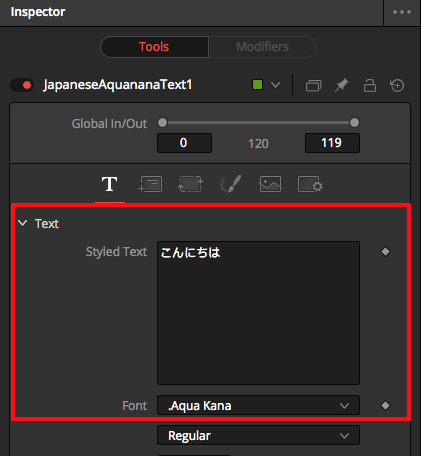Screen dimensions: 421x456
Task: Click the Global In slider left handle
Action: click(x=162, y=123)
